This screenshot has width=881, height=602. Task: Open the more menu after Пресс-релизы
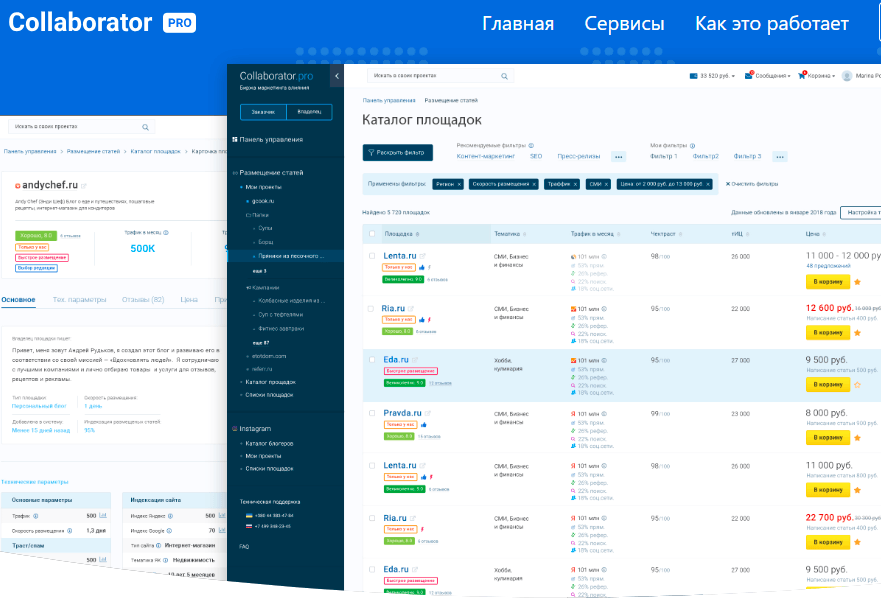[x=619, y=157]
